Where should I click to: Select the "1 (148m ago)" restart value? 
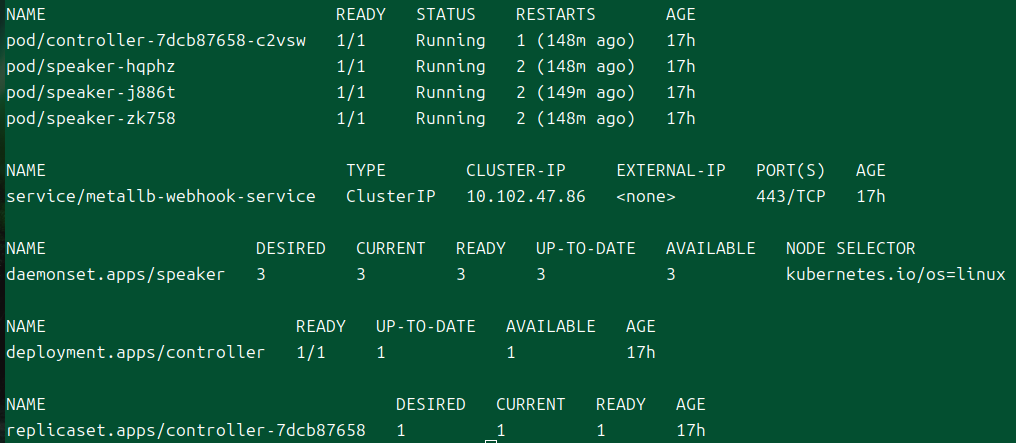click(x=575, y=41)
